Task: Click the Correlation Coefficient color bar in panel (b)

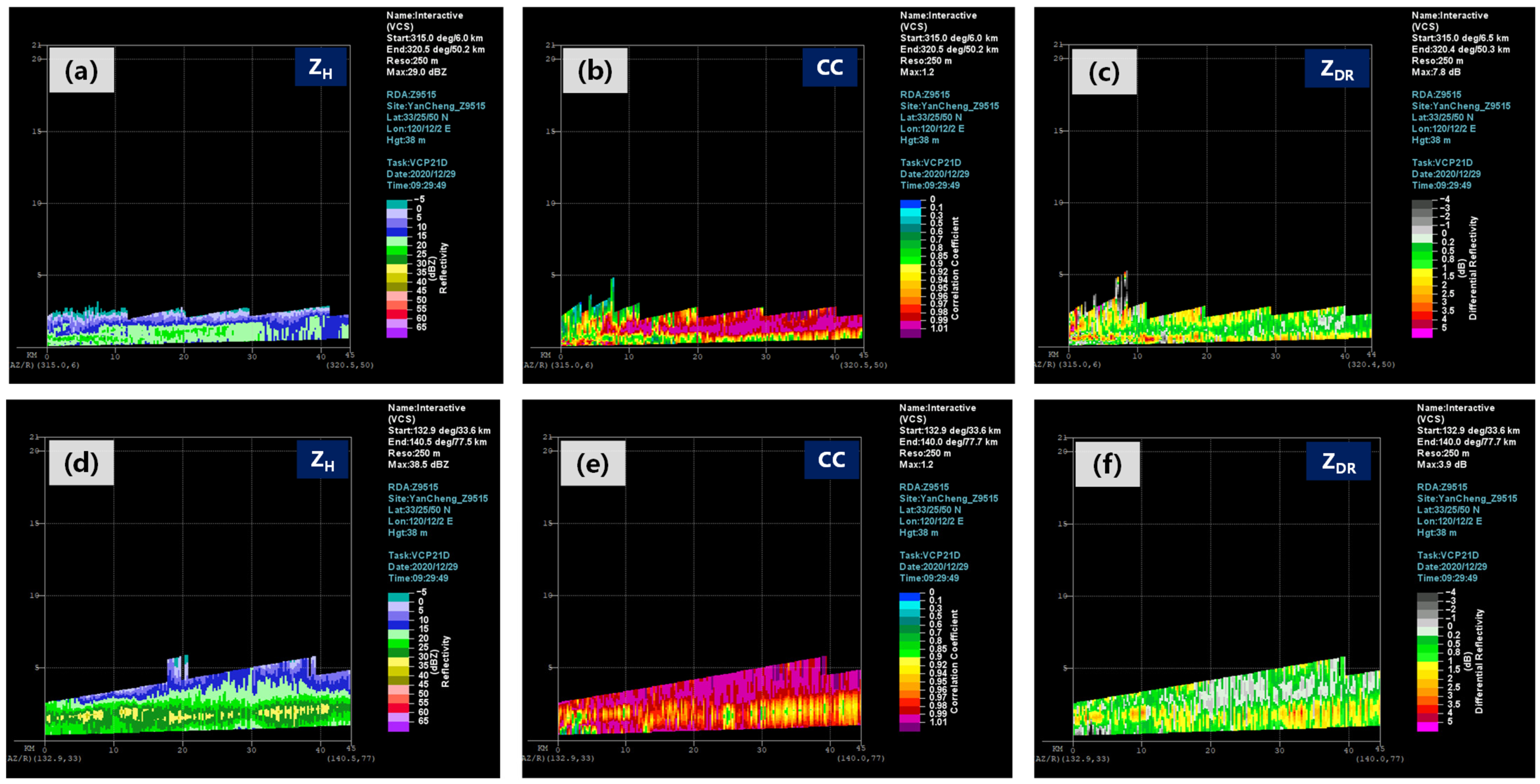Action: tap(910, 268)
